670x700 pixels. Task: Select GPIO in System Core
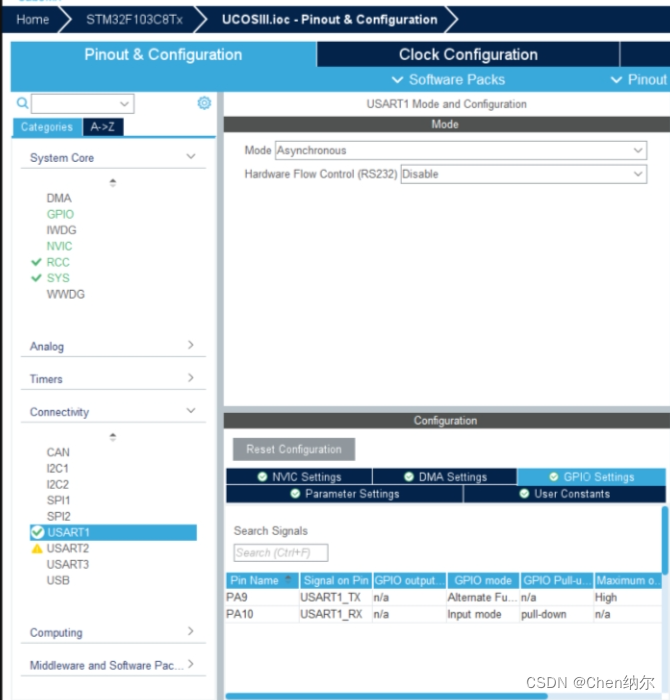[x=60, y=214]
